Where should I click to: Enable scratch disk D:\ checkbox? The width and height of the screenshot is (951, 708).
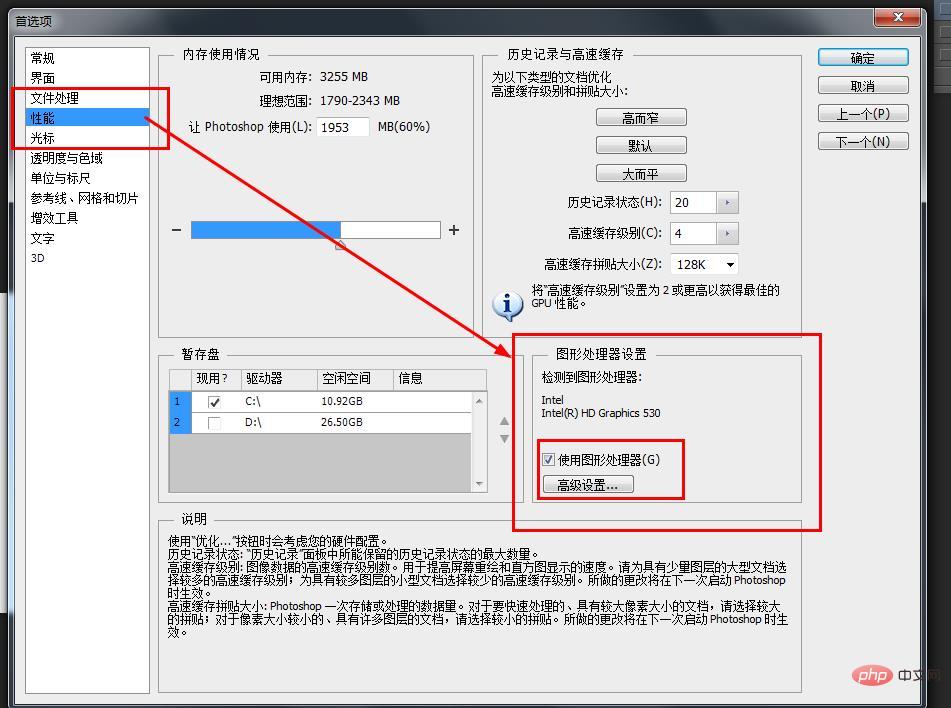[214, 423]
